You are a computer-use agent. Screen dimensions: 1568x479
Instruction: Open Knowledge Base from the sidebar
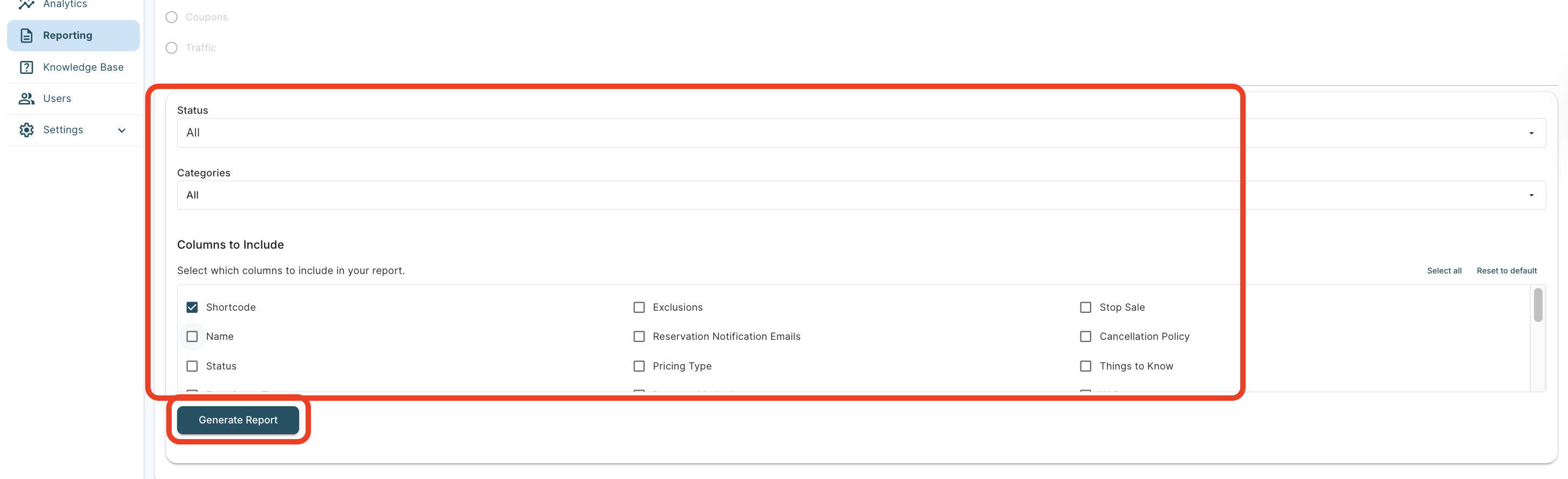(x=83, y=67)
